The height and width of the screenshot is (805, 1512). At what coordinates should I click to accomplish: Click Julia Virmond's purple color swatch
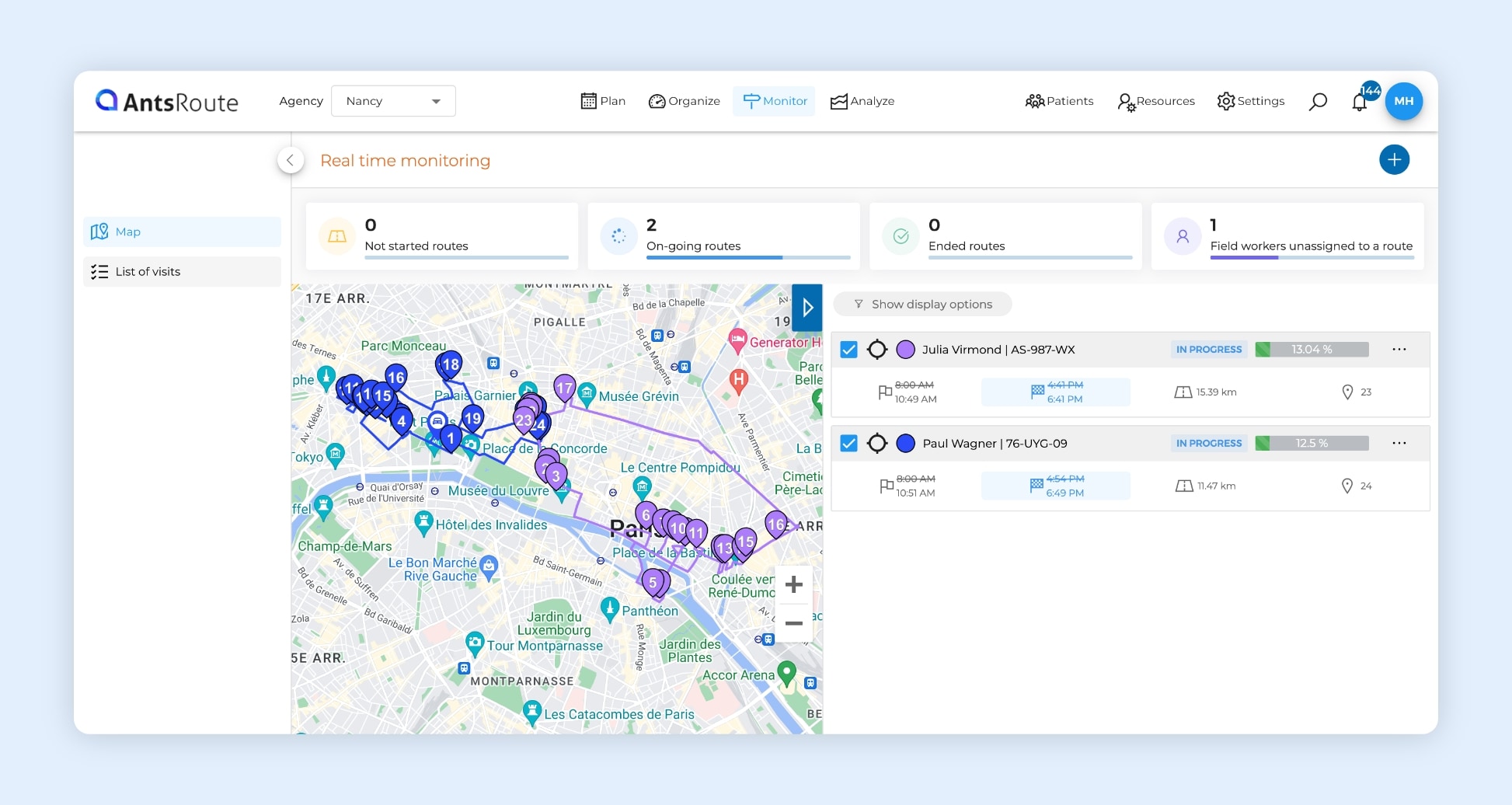click(x=905, y=350)
